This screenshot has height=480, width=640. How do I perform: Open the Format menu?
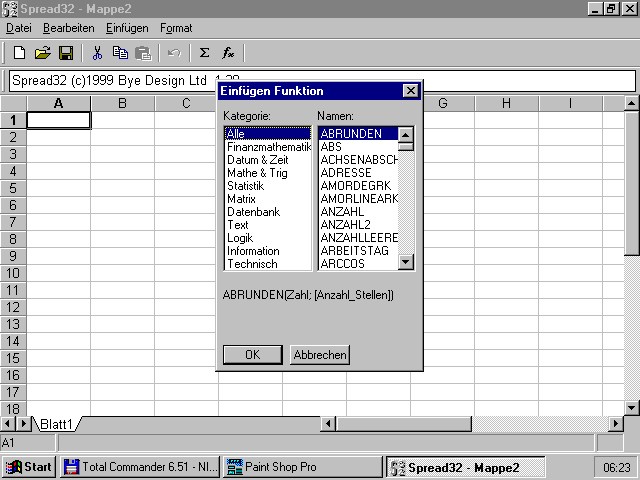(x=176, y=28)
